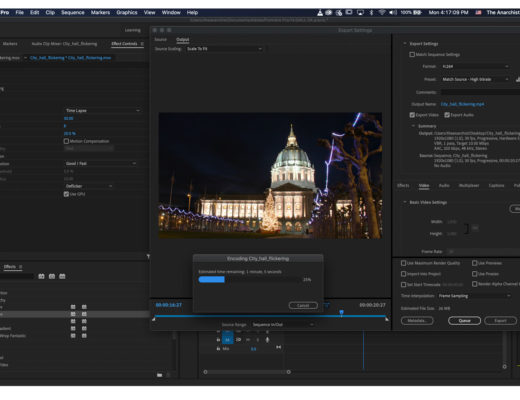The height and width of the screenshot is (400, 520).
Task: Enable Match Sequence Settings checkbox
Action: (412, 54)
